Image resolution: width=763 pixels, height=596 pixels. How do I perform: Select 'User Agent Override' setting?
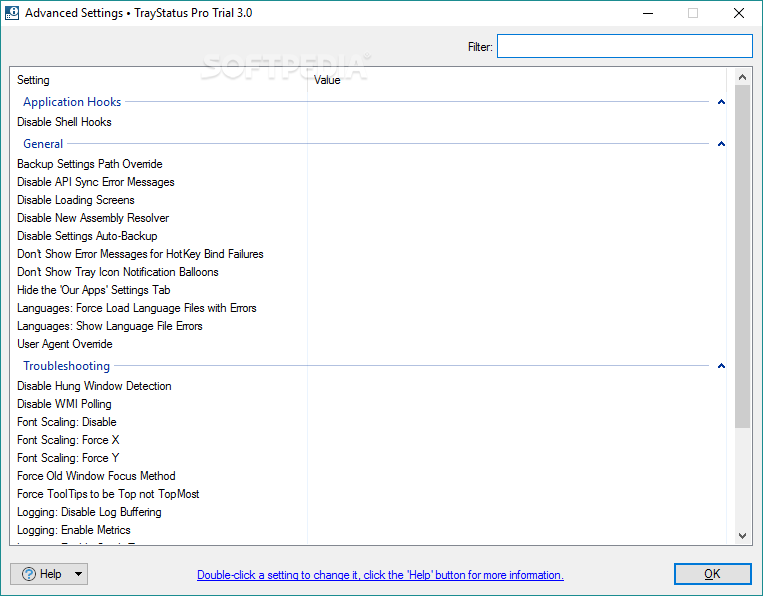65,343
